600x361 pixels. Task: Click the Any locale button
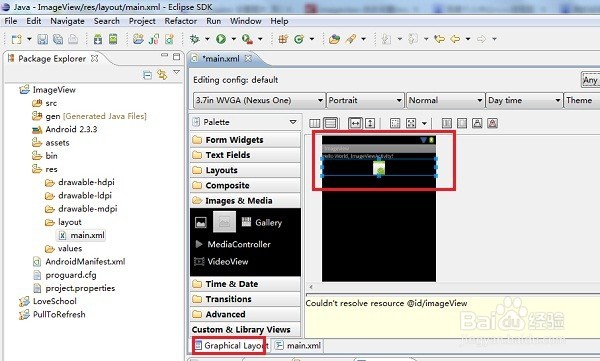pos(590,80)
